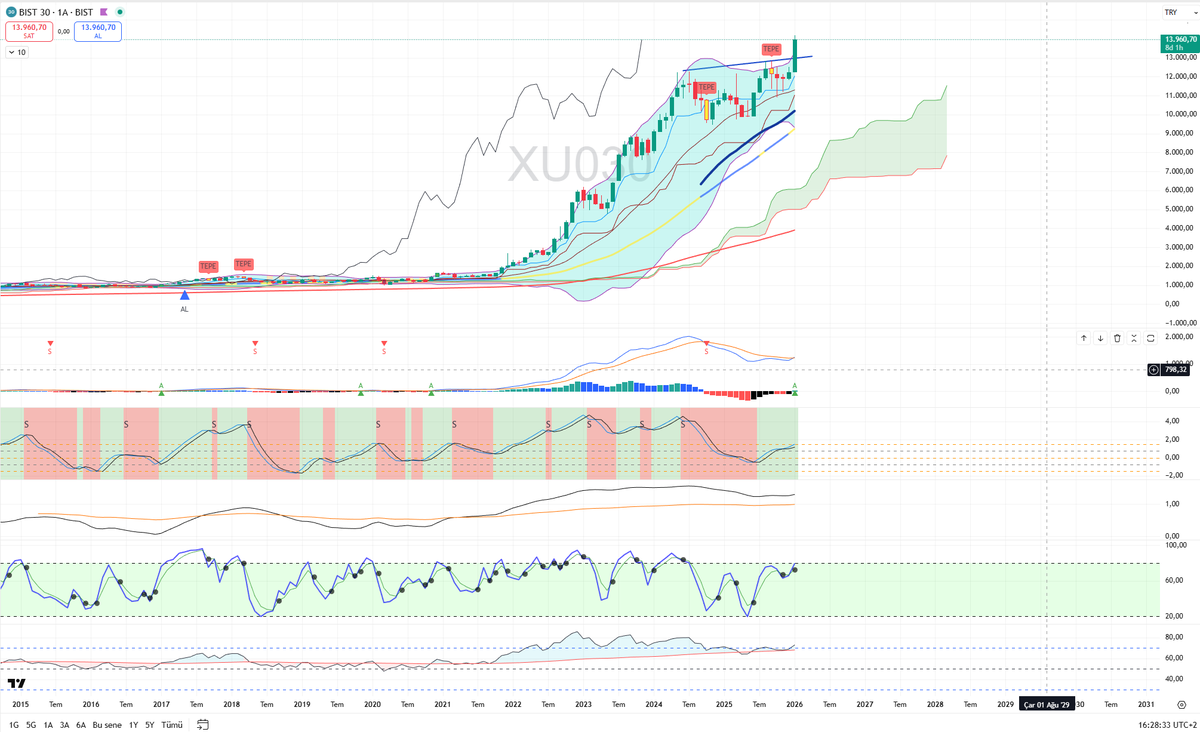This screenshot has height=732, width=1200.
Task: Click the Çar 01 Ağu '29 date label
Action: click(1046, 704)
